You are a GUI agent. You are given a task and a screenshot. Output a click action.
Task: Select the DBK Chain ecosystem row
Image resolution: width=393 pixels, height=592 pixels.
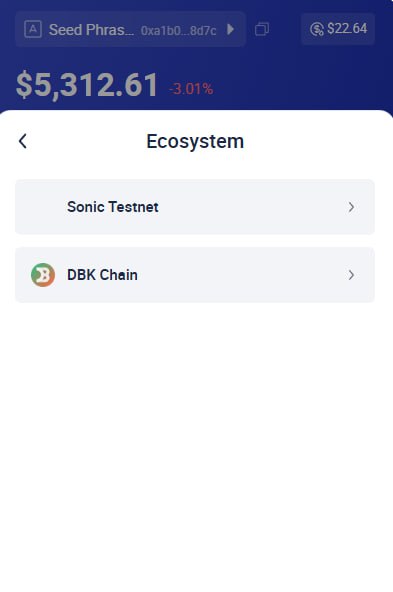pyautogui.click(x=195, y=275)
